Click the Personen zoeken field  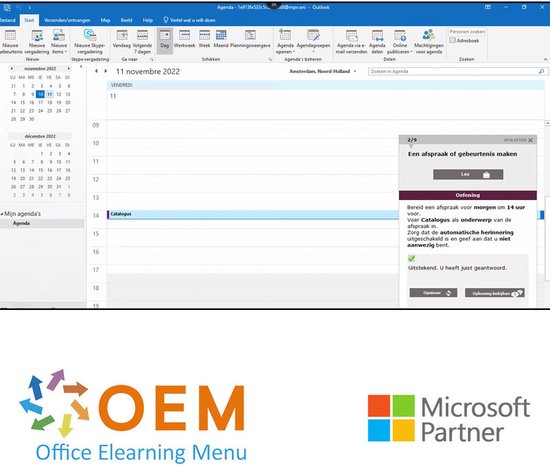pos(467,32)
